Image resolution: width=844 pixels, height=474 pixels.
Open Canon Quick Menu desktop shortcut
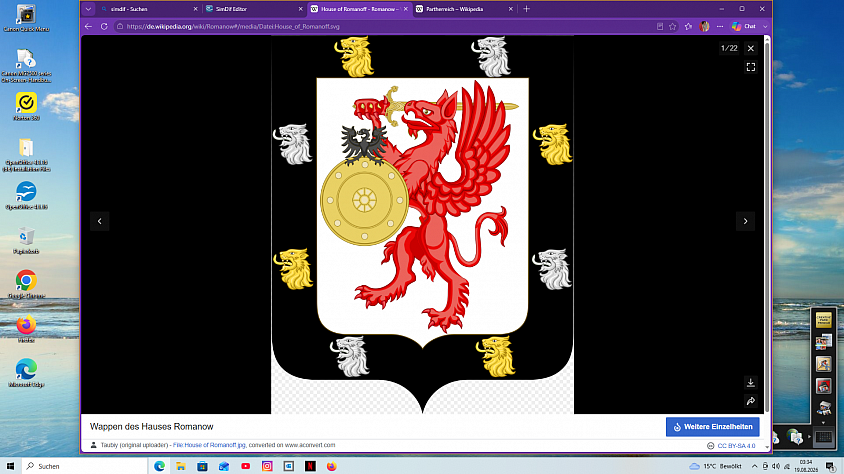[x=26, y=19]
